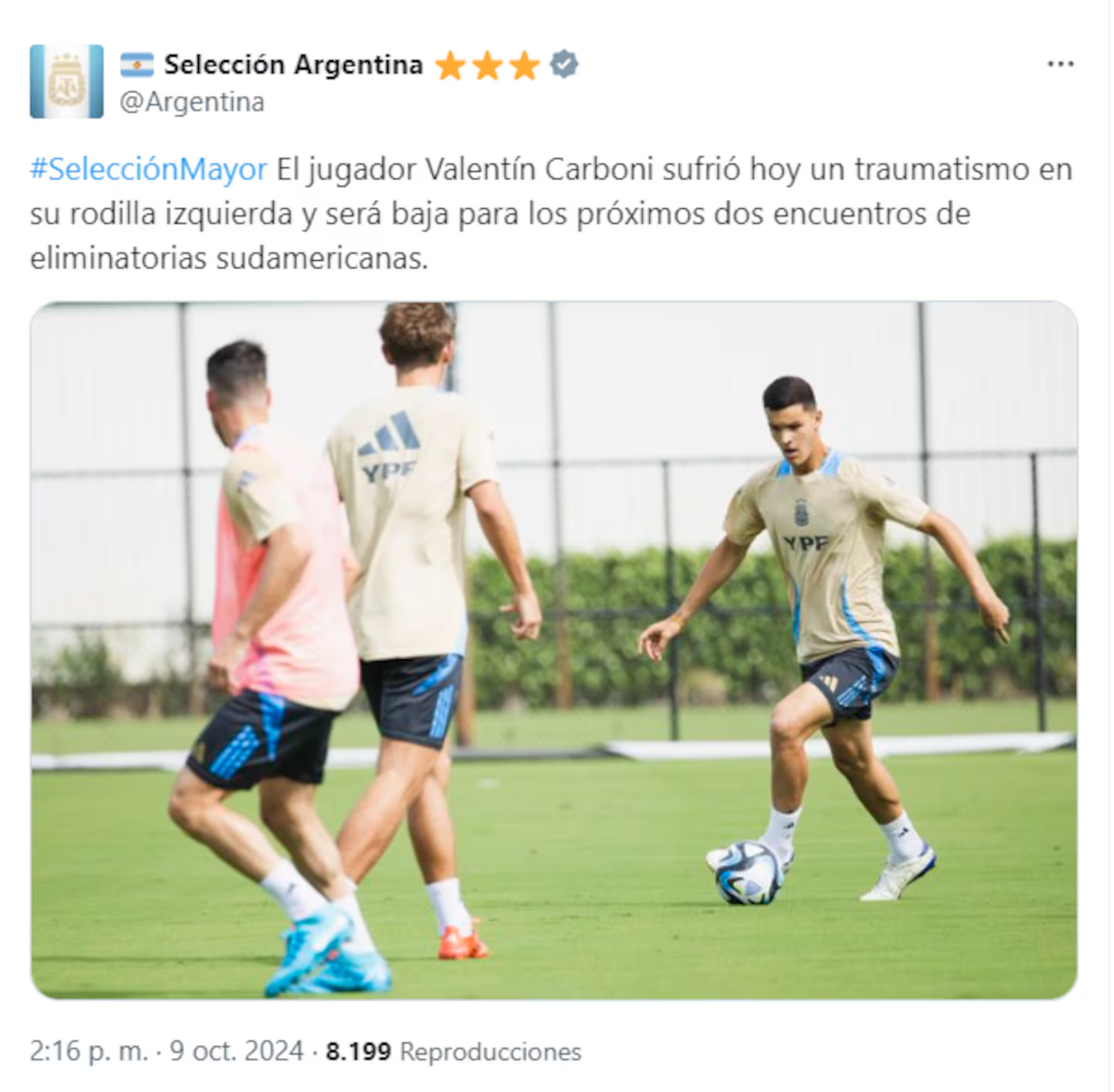Open the three-dot more options menu
This screenshot has height=1092, width=1114.
coord(1060,64)
